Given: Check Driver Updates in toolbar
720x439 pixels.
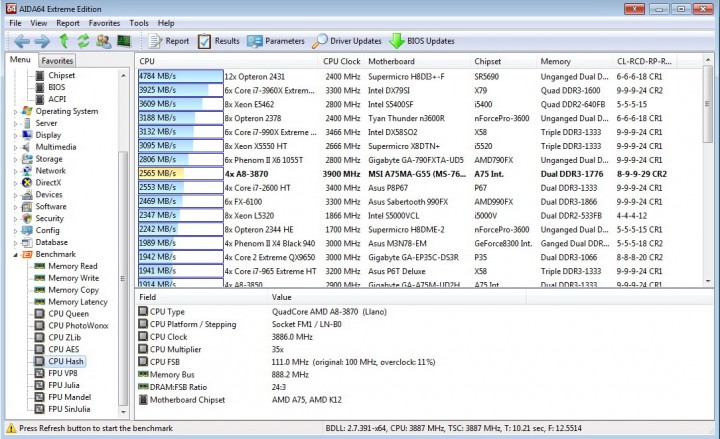Looking at the screenshot, I should coord(347,41).
